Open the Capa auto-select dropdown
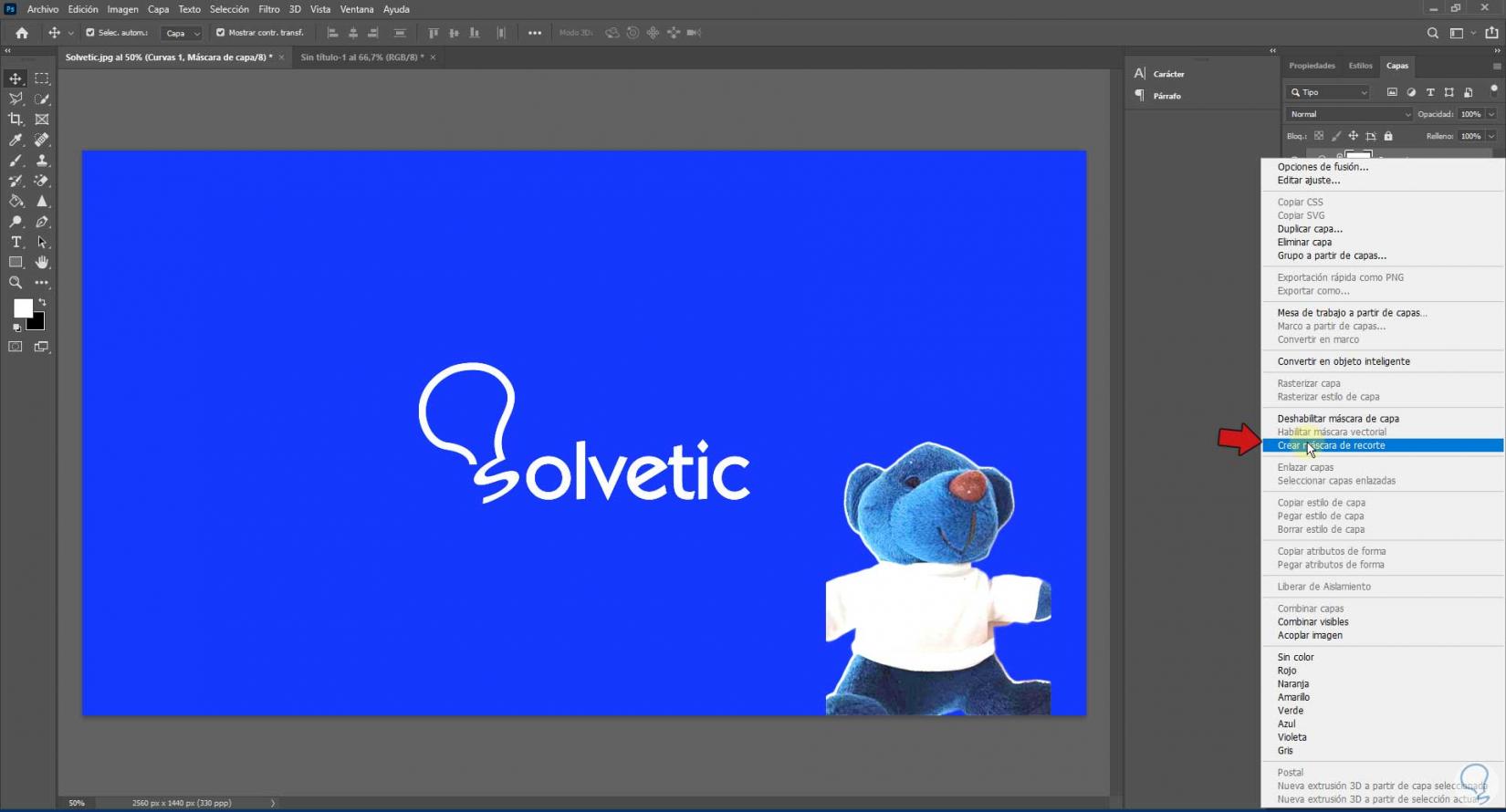 click(x=182, y=33)
